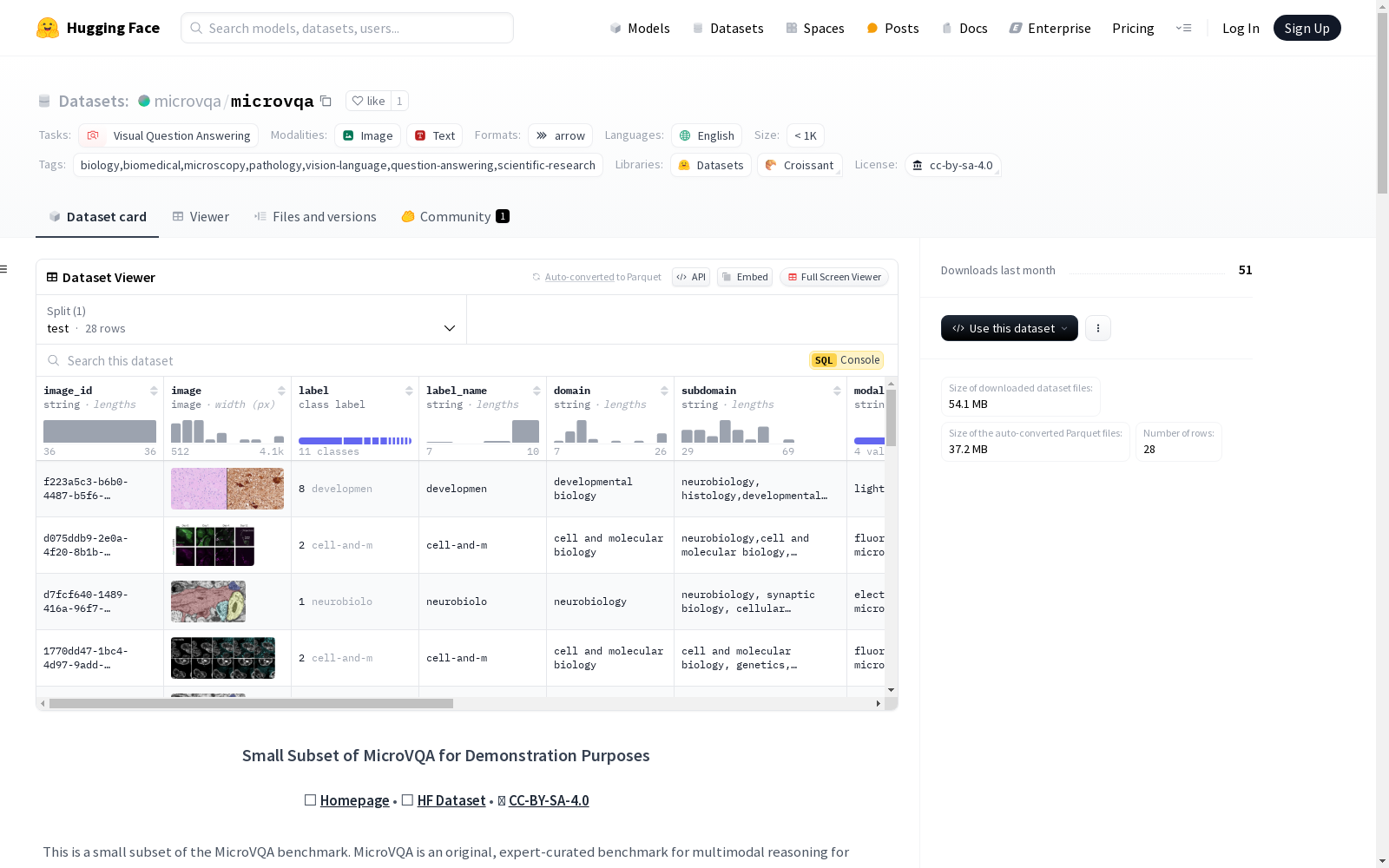The width and height of the screenshot is (1389, 868).
Task: Open Files and versions tab
Action: pos(315,217)
